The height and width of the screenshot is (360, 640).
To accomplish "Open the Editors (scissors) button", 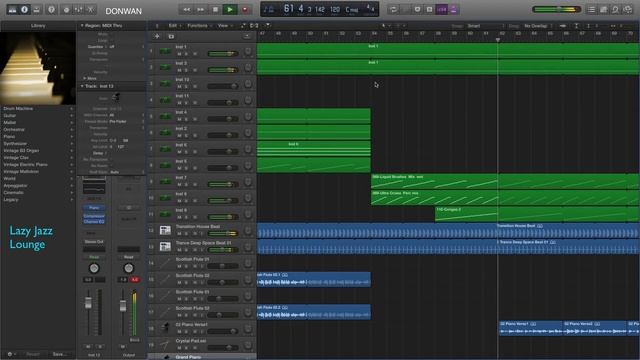I will 90,10.
